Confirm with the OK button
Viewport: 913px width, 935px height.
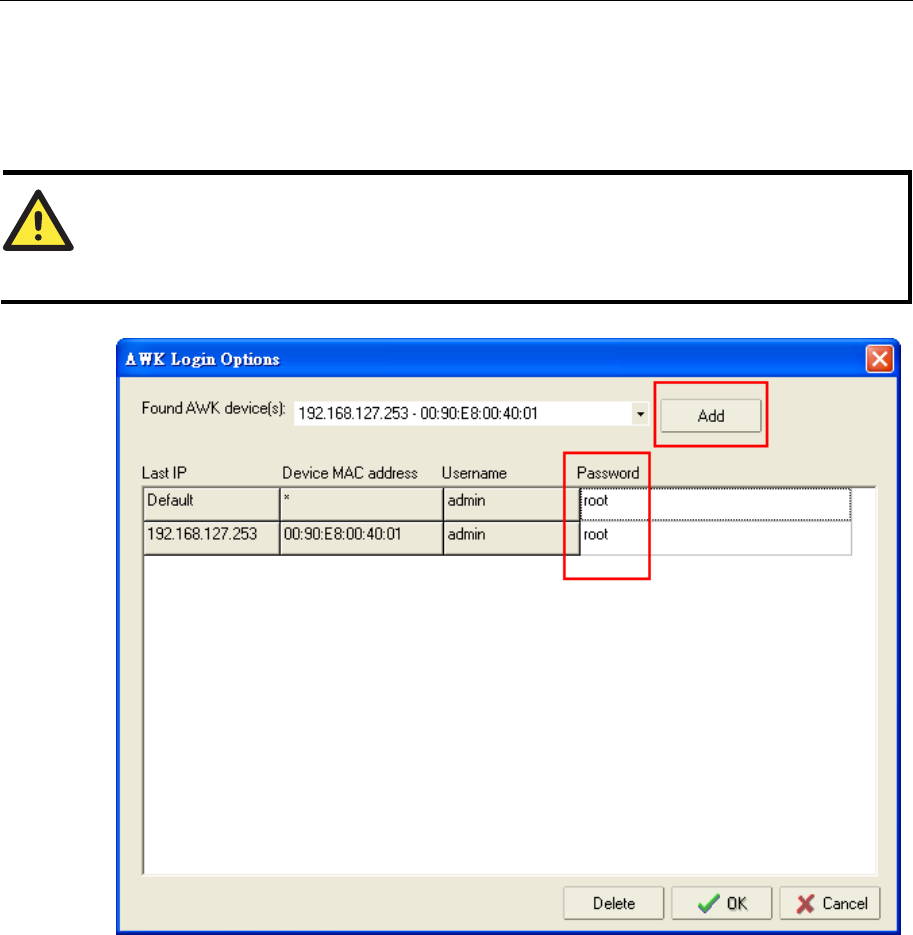click(722, 903)
